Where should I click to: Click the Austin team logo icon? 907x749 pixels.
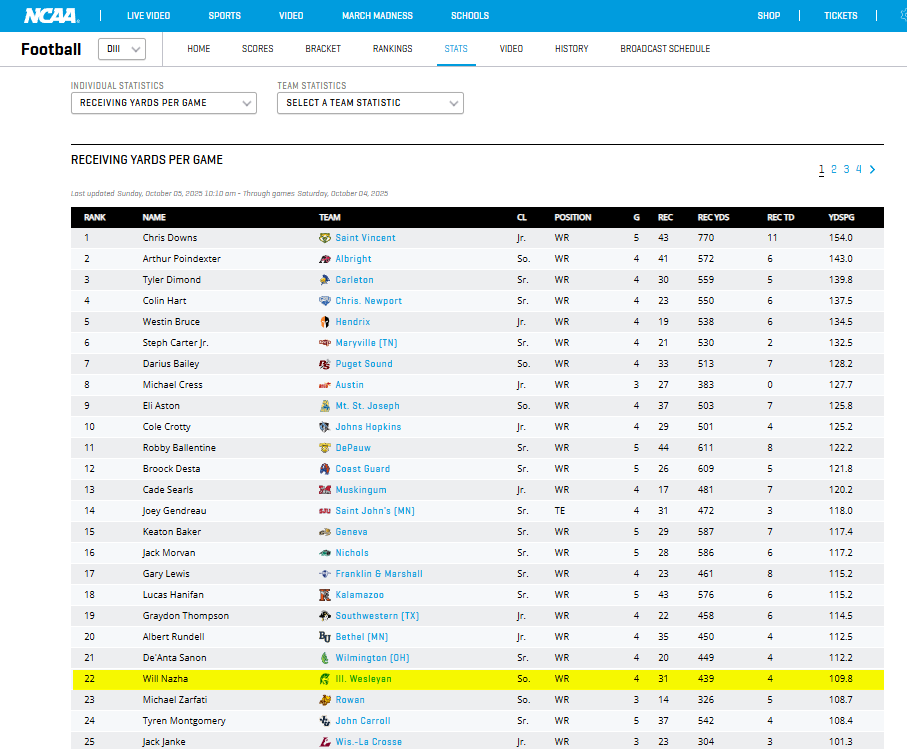tap(325, 385)
